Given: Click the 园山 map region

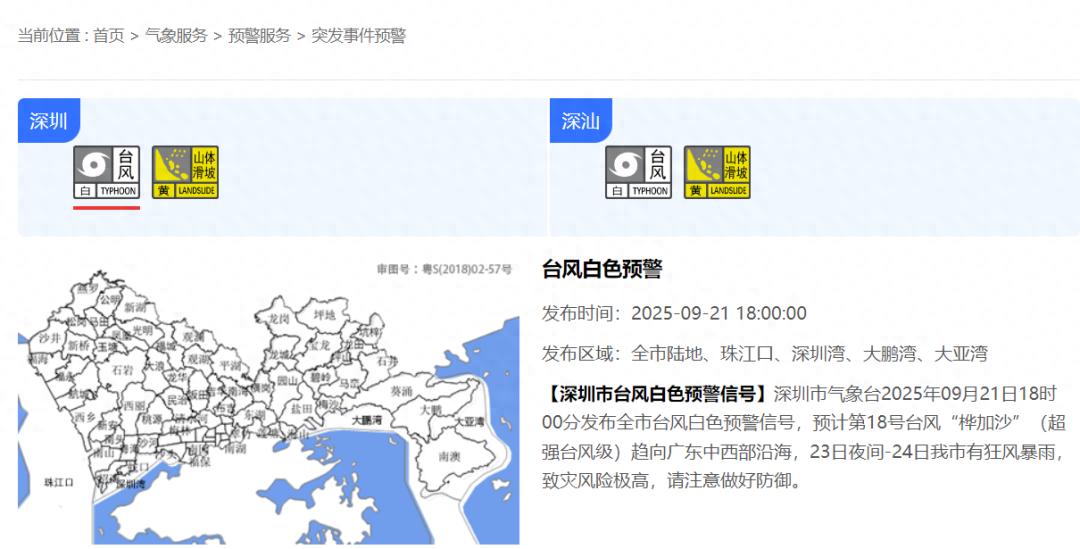Looking at the screenshot, I should 288,381.
